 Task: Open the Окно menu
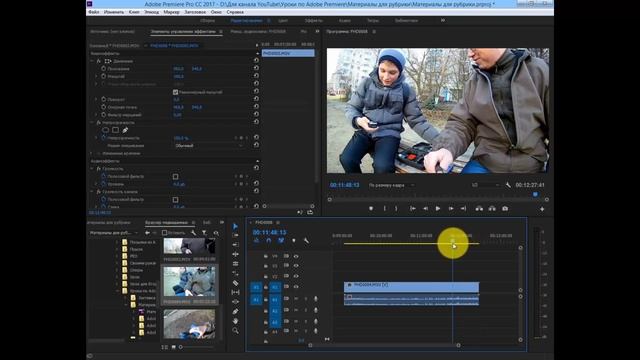tap(216, 12)
